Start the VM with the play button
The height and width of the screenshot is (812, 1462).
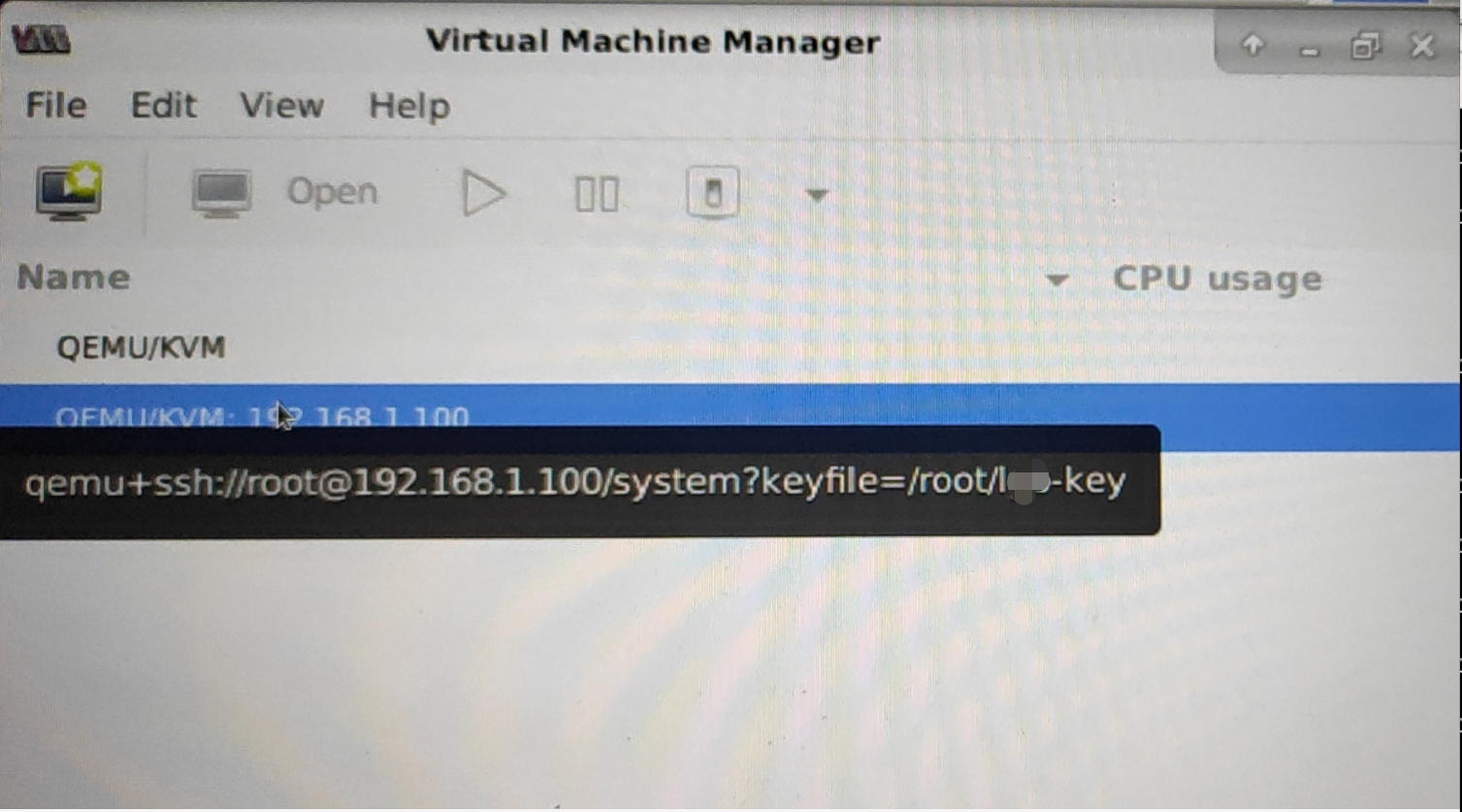click(482, 193)
